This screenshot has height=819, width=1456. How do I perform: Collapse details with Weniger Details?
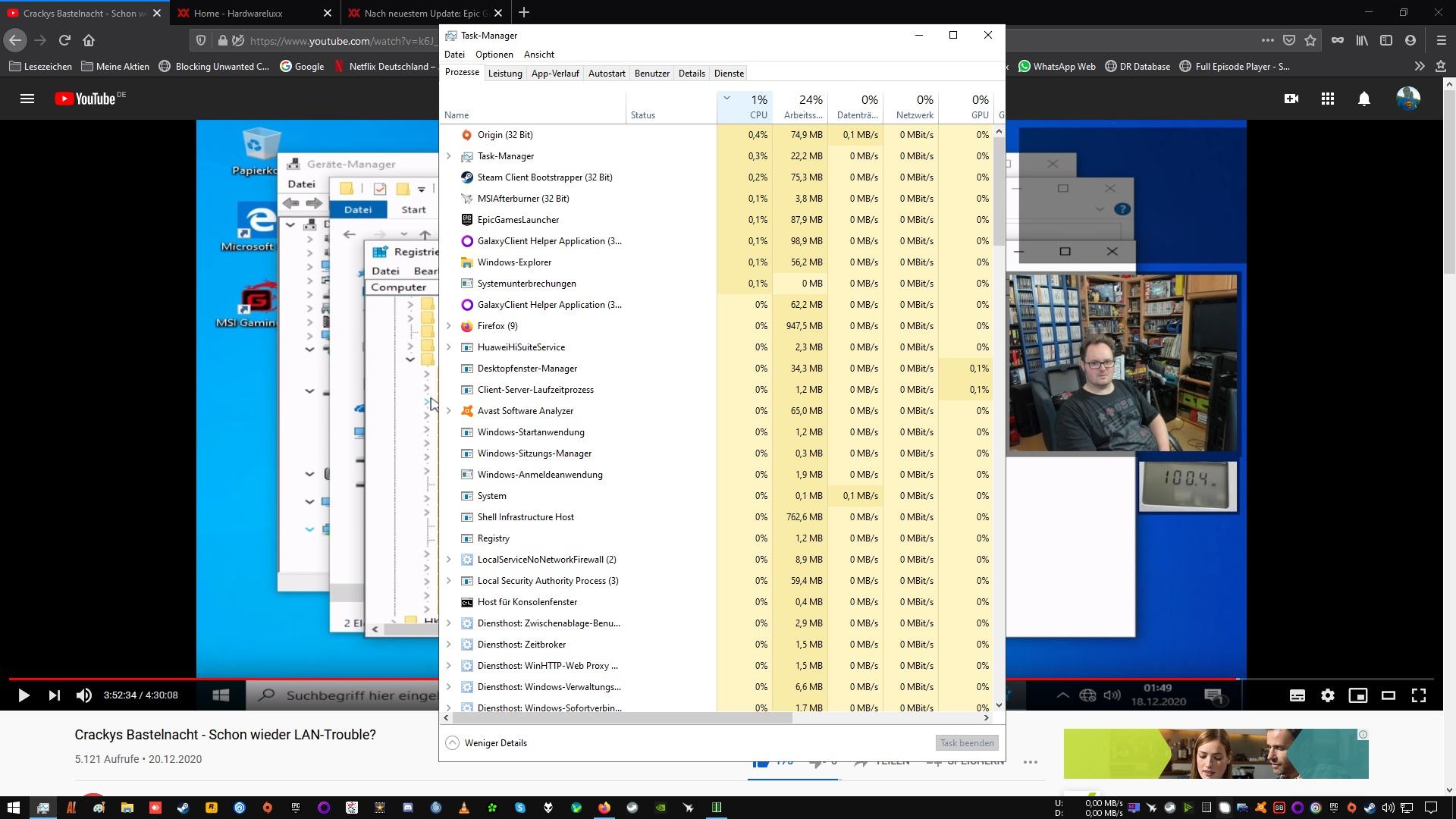click(x=487, y=743)
